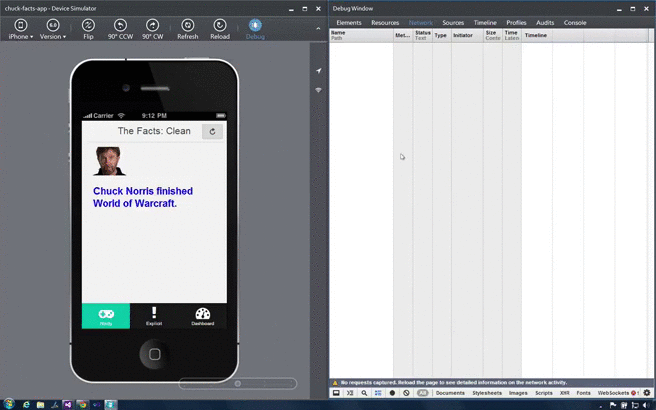This screenshot has width=656, height=410.
Task: Filter network by Stylesheets
Action: point(487,393)
